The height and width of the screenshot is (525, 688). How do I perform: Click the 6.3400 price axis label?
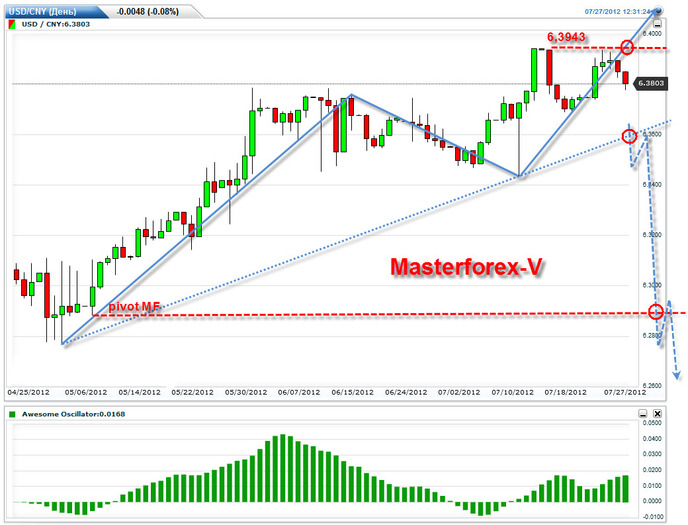click(652, 185)
